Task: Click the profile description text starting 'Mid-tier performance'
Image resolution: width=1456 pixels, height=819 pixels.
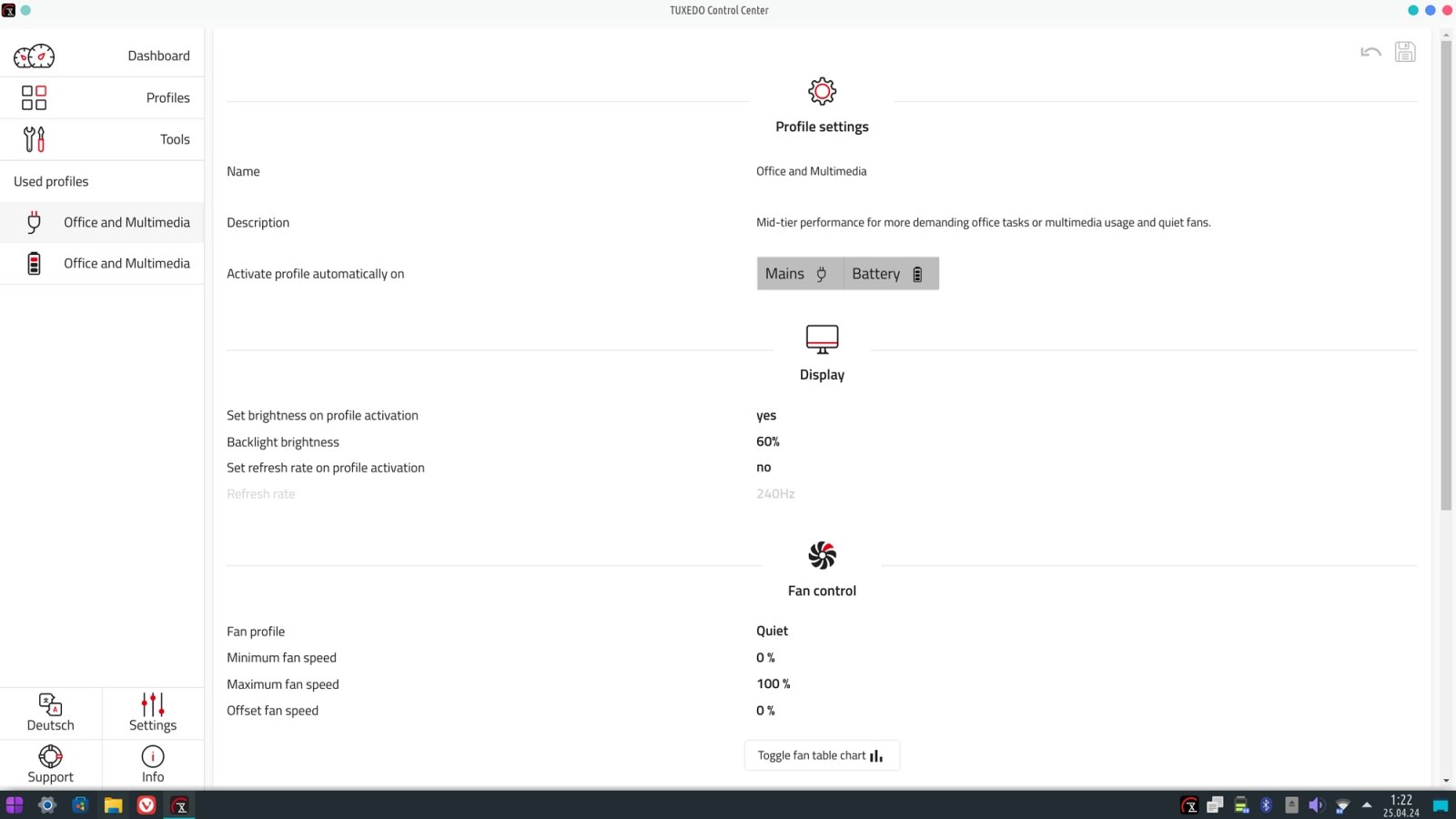Action: tap(984, 222)
